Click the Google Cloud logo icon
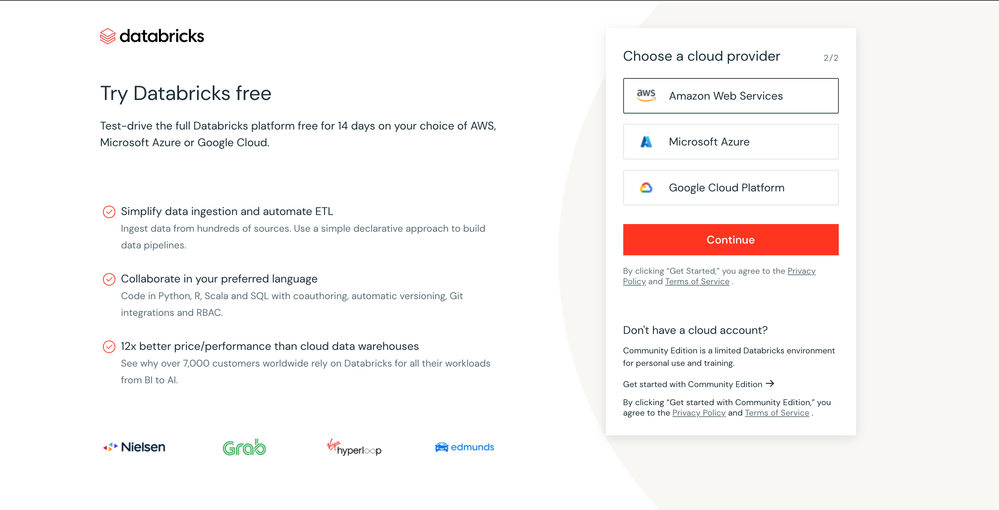 click(x=646, y=188)
